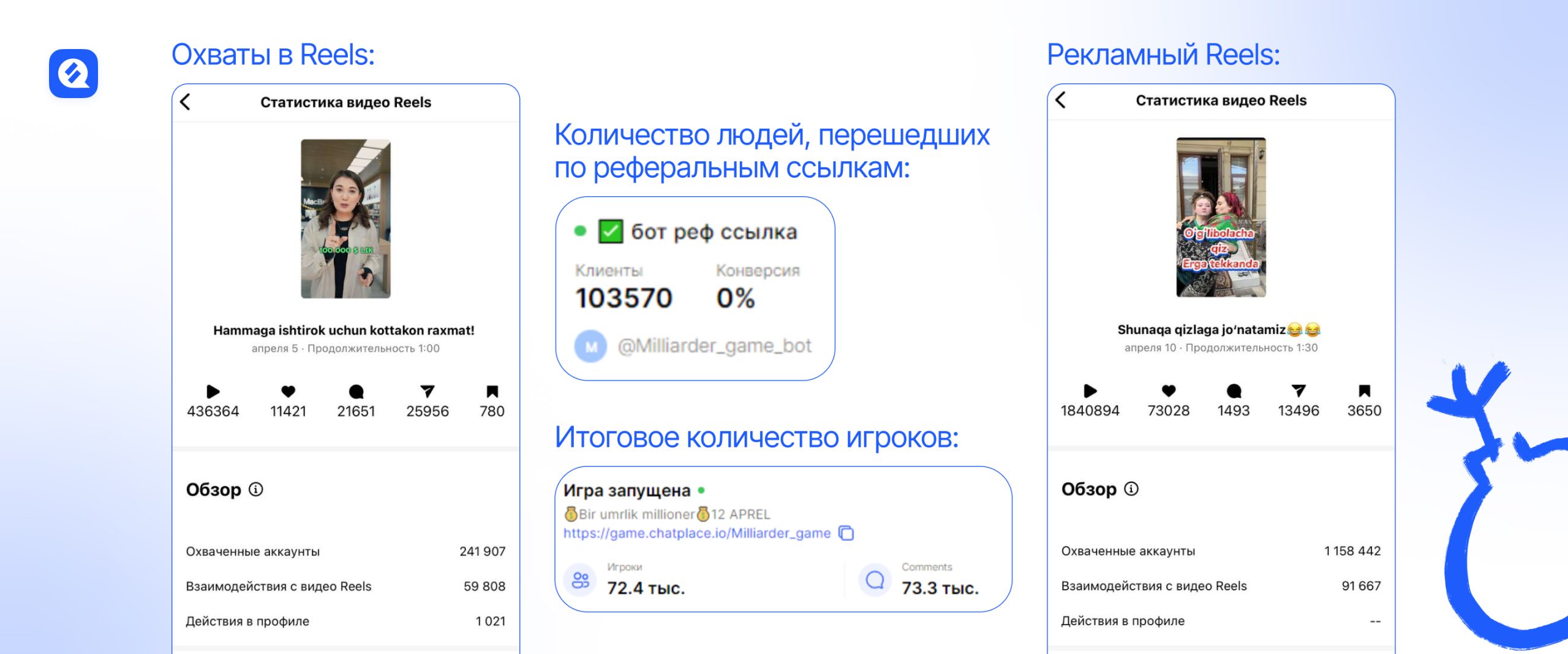The height and width of the screenshot is (654, 1568).
Task: Click the Bir umrlik millioner 12 APREL text
Action: pos(667,514)
